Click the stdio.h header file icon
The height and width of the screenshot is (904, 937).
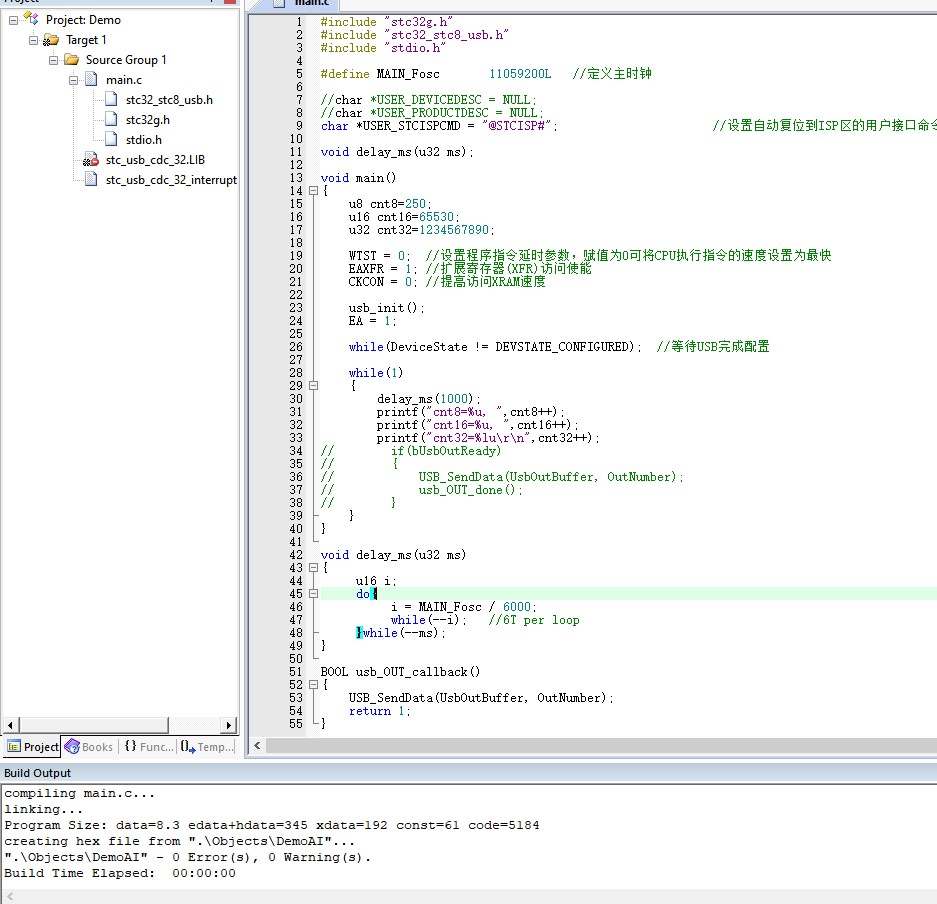pyautogui.click(x=112, y=140)
